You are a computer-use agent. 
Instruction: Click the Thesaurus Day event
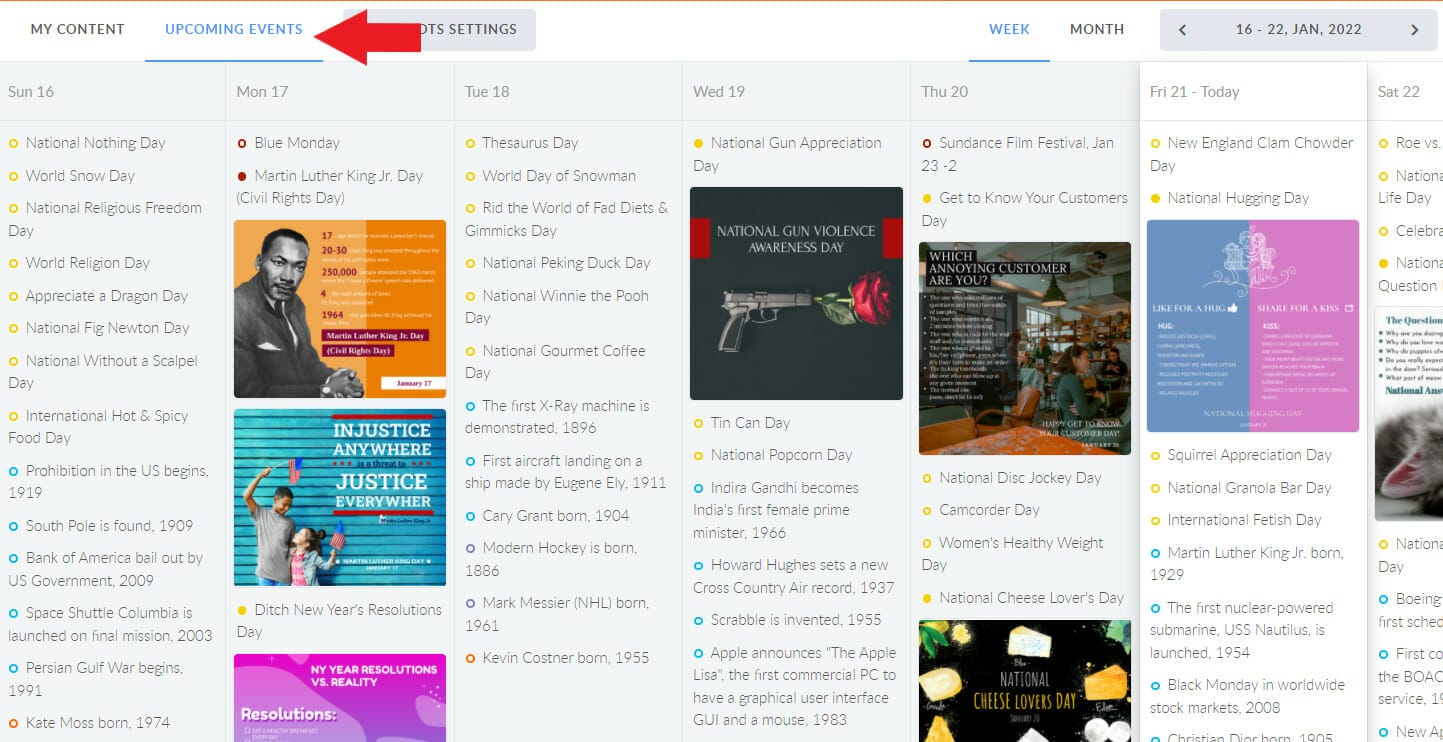pos(530,143)
